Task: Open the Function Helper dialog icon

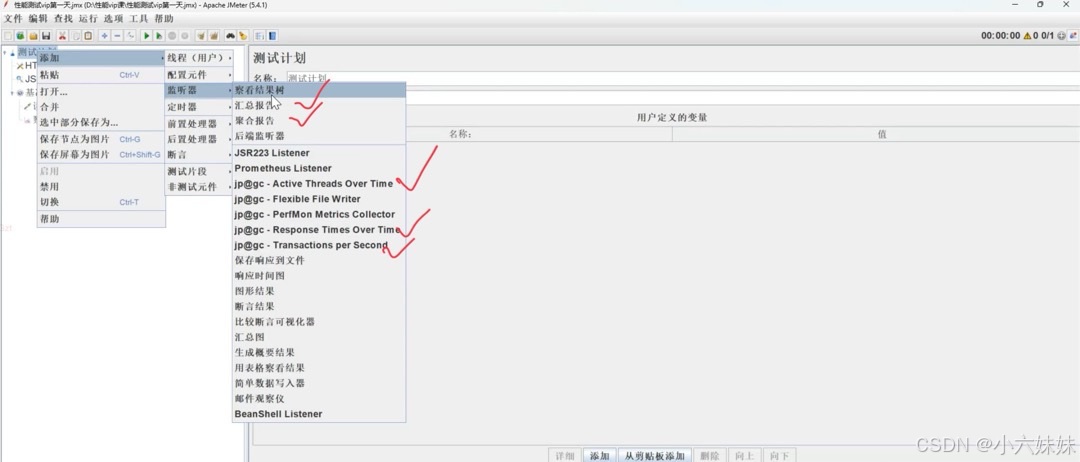Action: 260,35
